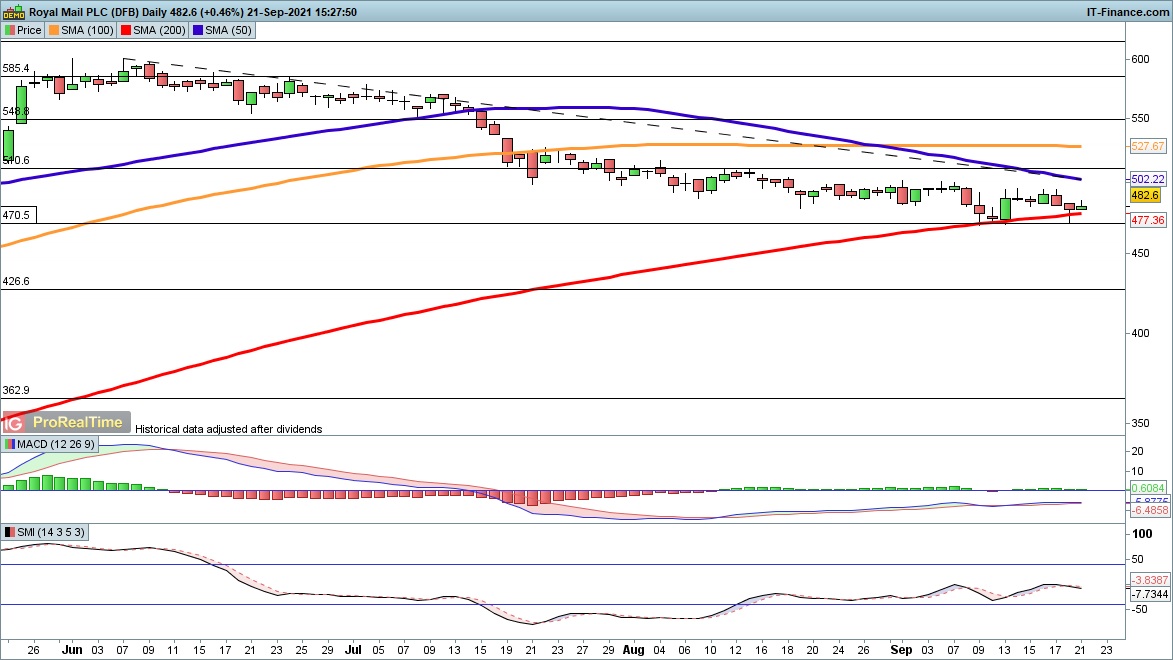Viewport: 1173px width, 660px height.
Task: Click the 400 price axis label
Action: point(1140,333)
